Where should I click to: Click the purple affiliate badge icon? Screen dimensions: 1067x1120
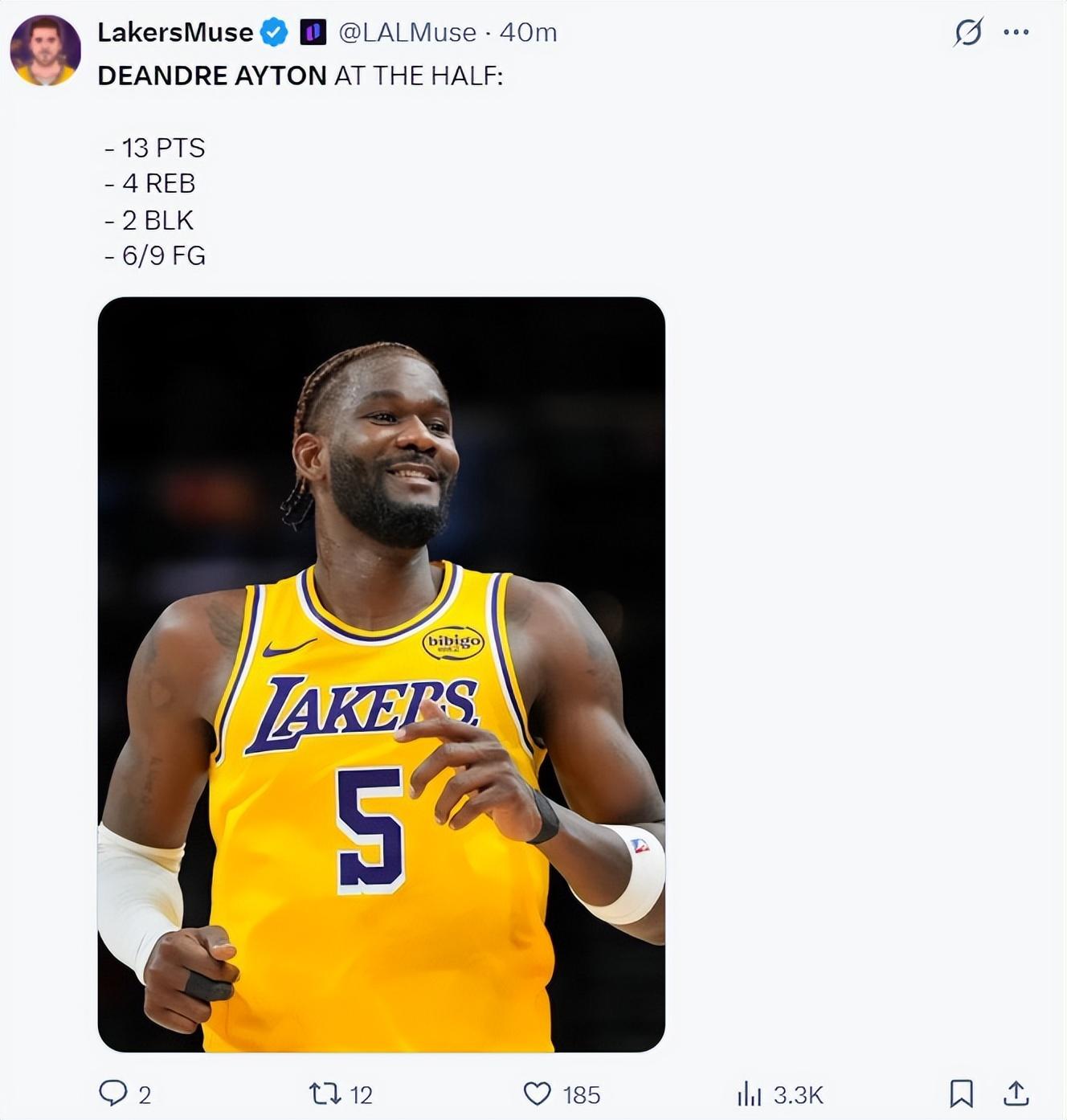(x=313, y=32)
